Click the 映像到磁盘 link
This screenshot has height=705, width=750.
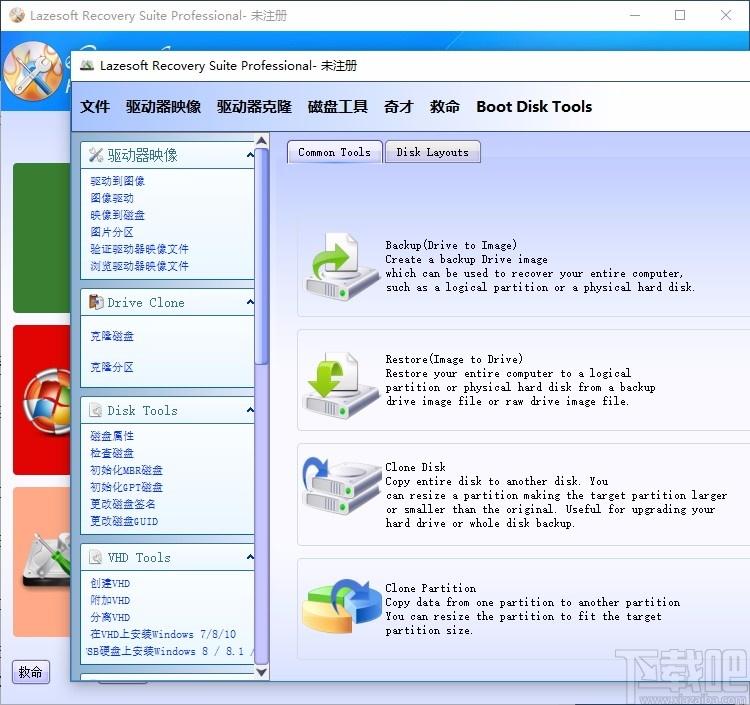tap(117, 215)
